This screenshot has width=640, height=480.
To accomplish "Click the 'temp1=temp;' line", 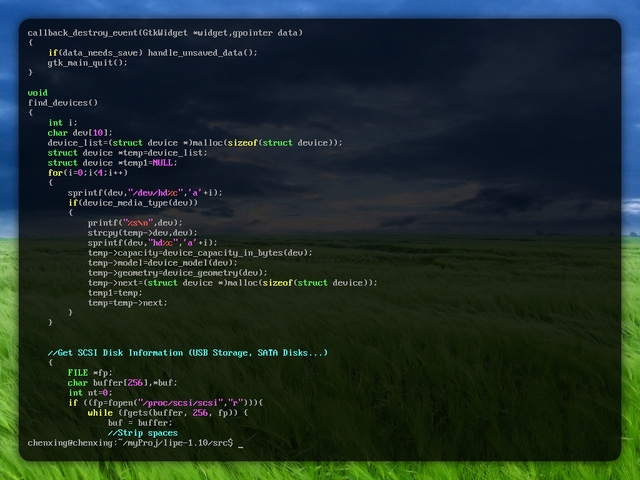I will tap(115, 293).
